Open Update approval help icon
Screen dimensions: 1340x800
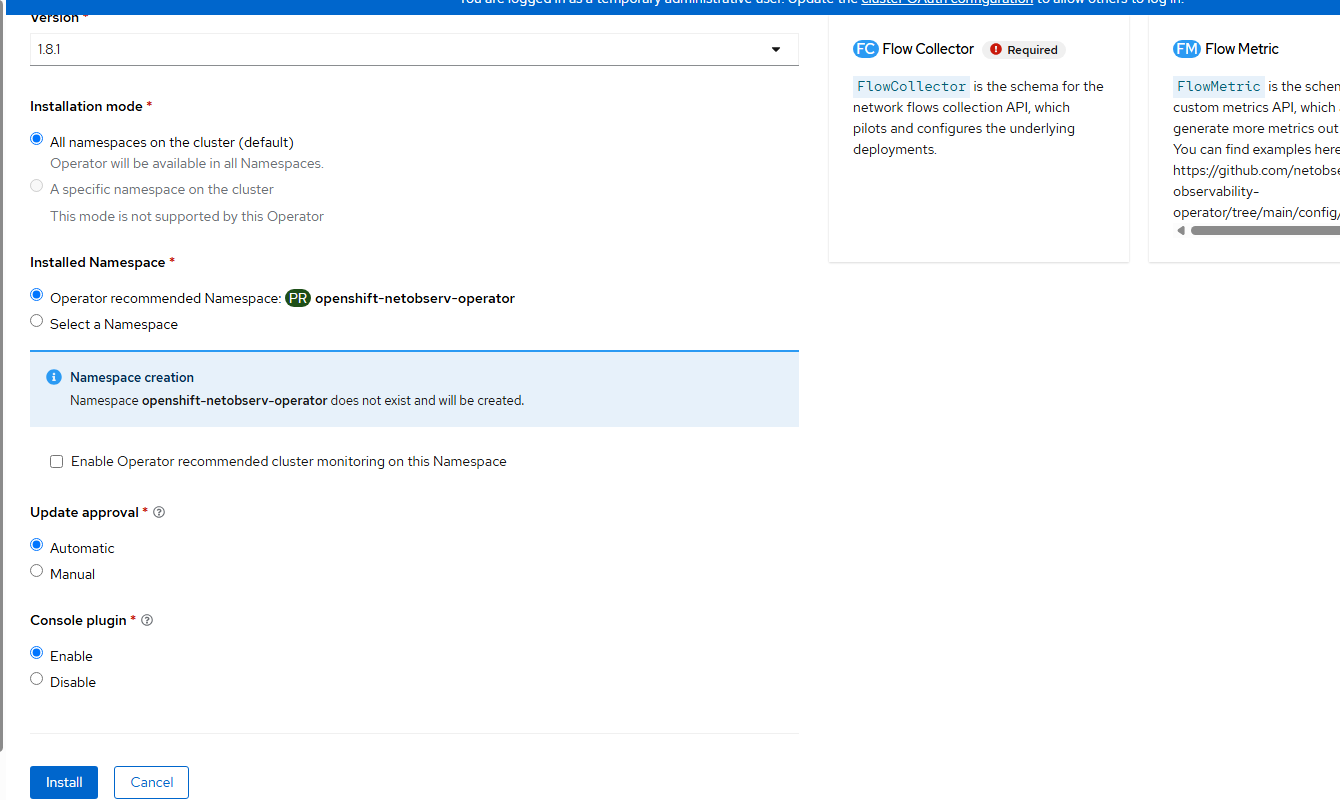159,512
